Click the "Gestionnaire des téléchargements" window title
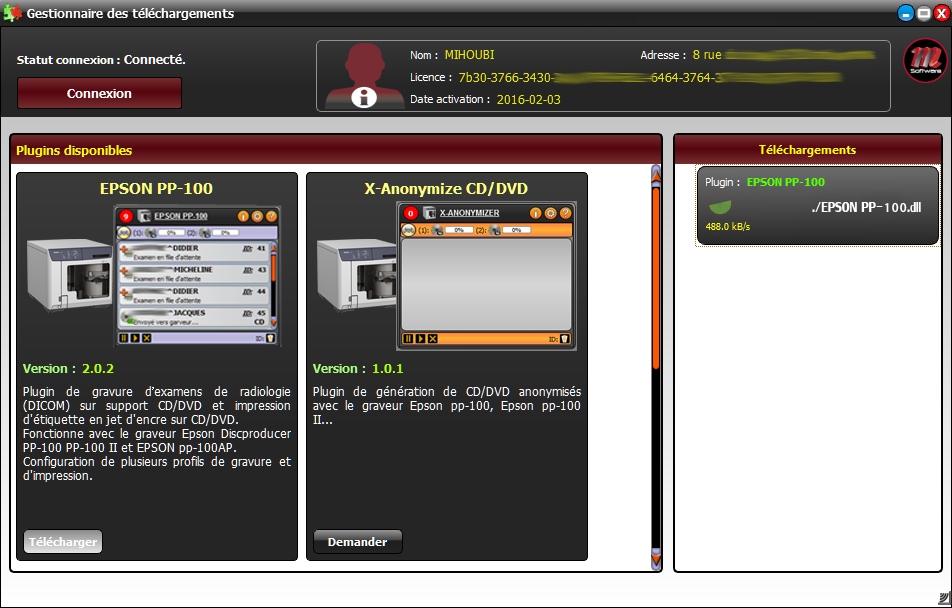Viewport: 952px width, 608px height. pyautogui.click(x=131, y=13)
